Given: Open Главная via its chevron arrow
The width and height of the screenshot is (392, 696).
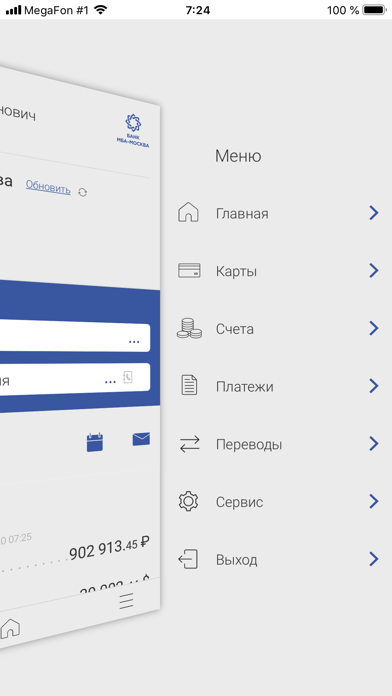Looking at the screenshot, I should [374, 213].
